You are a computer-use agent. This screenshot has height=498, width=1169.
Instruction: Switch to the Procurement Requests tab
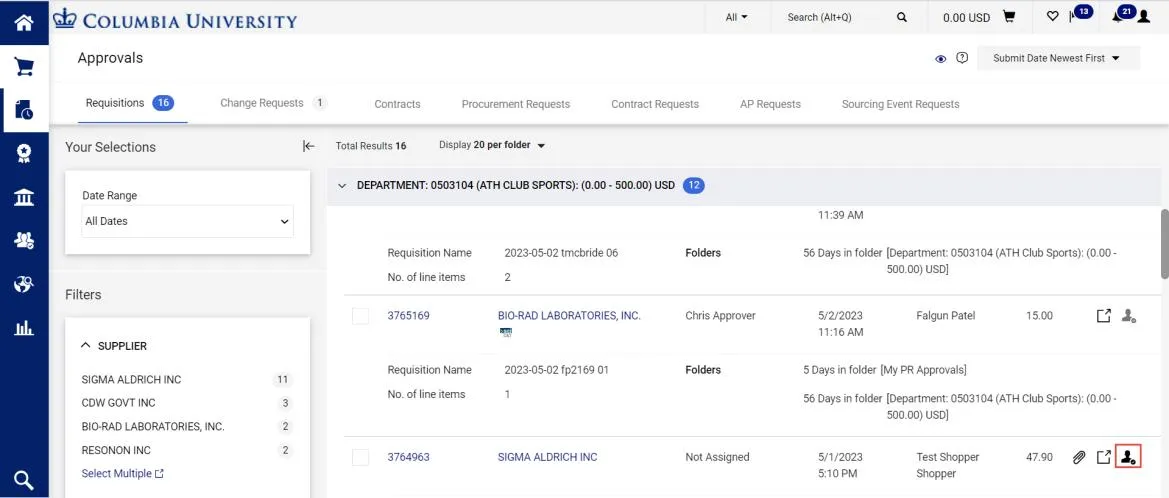[x=516, y=104]
